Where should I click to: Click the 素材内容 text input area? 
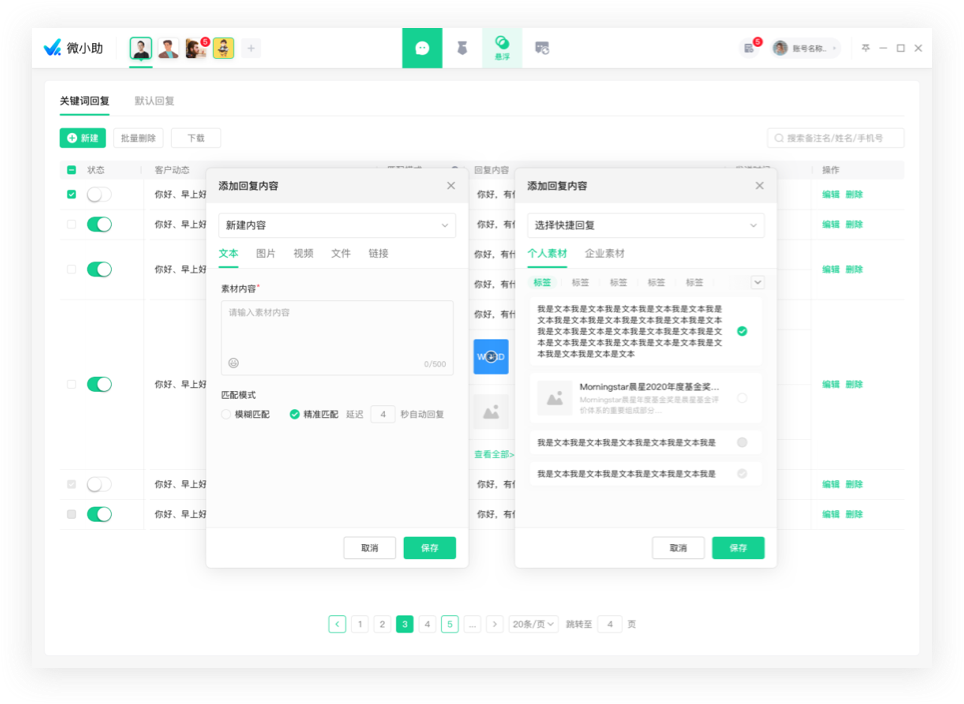[x=337, y=330]
